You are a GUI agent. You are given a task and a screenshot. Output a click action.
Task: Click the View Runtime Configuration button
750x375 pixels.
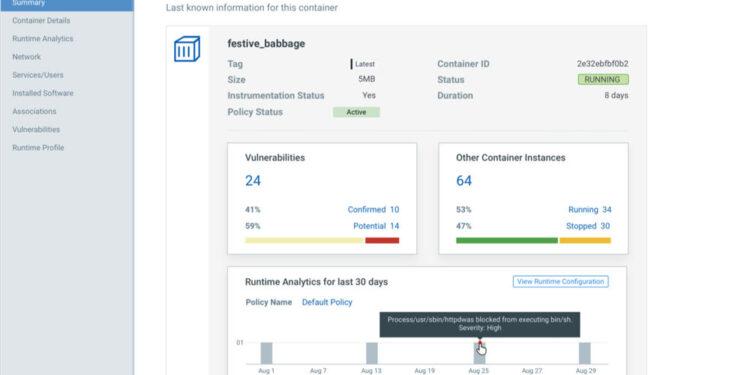561,282
